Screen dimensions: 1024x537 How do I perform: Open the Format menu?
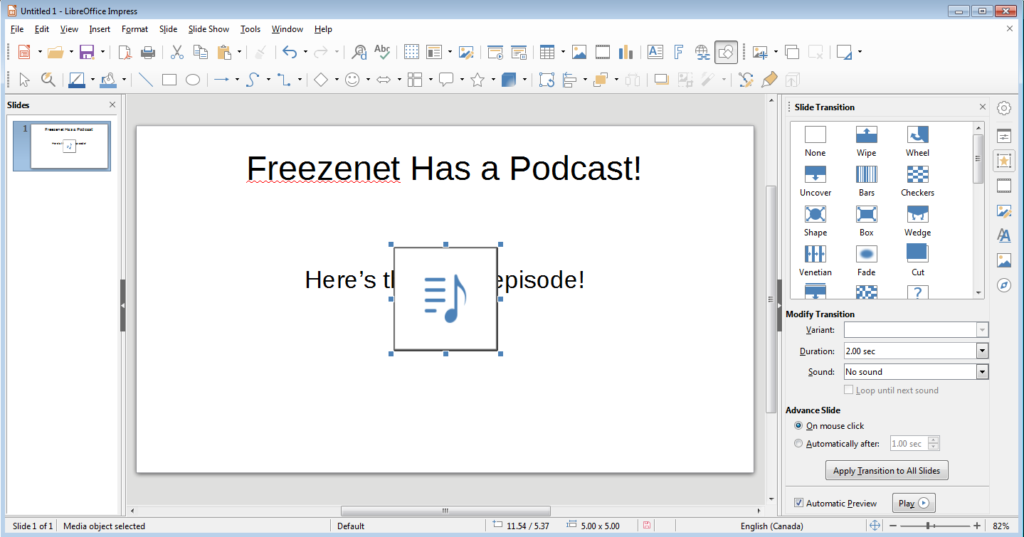point(135,29)
